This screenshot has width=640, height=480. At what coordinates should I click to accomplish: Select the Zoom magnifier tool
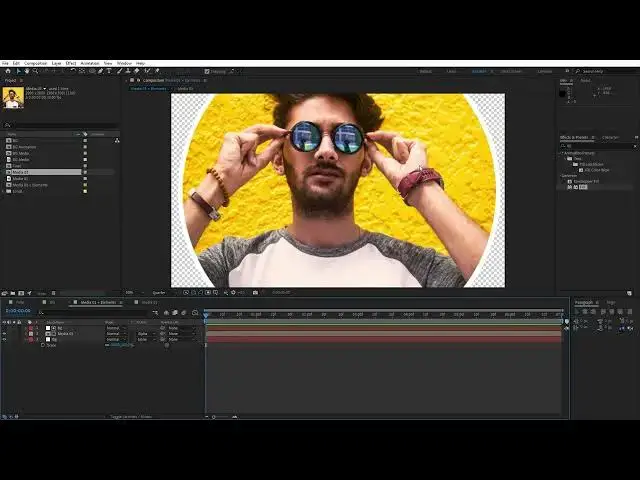(x=33, y=71)
